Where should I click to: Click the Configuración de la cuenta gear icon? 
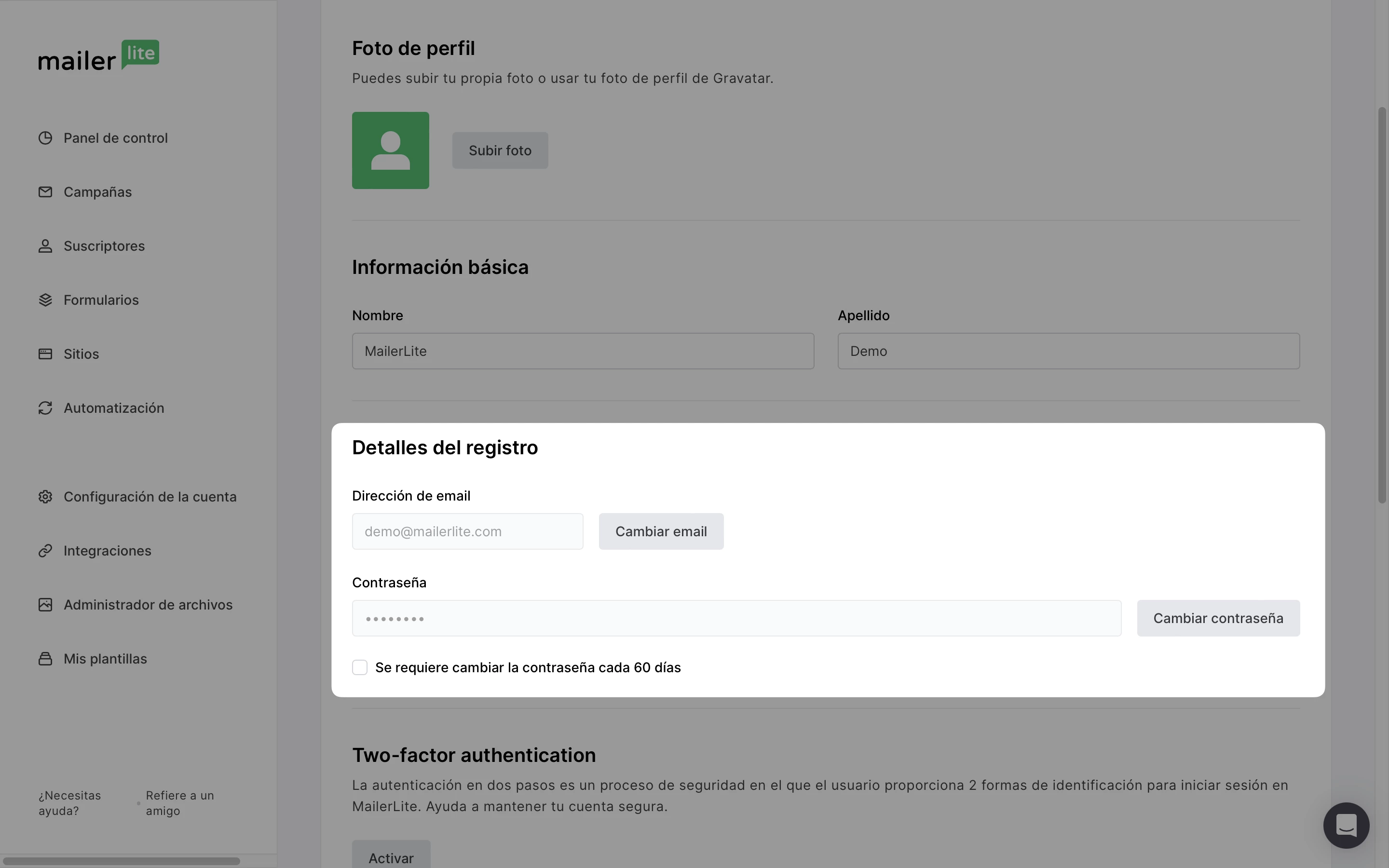tap(45, 497)
